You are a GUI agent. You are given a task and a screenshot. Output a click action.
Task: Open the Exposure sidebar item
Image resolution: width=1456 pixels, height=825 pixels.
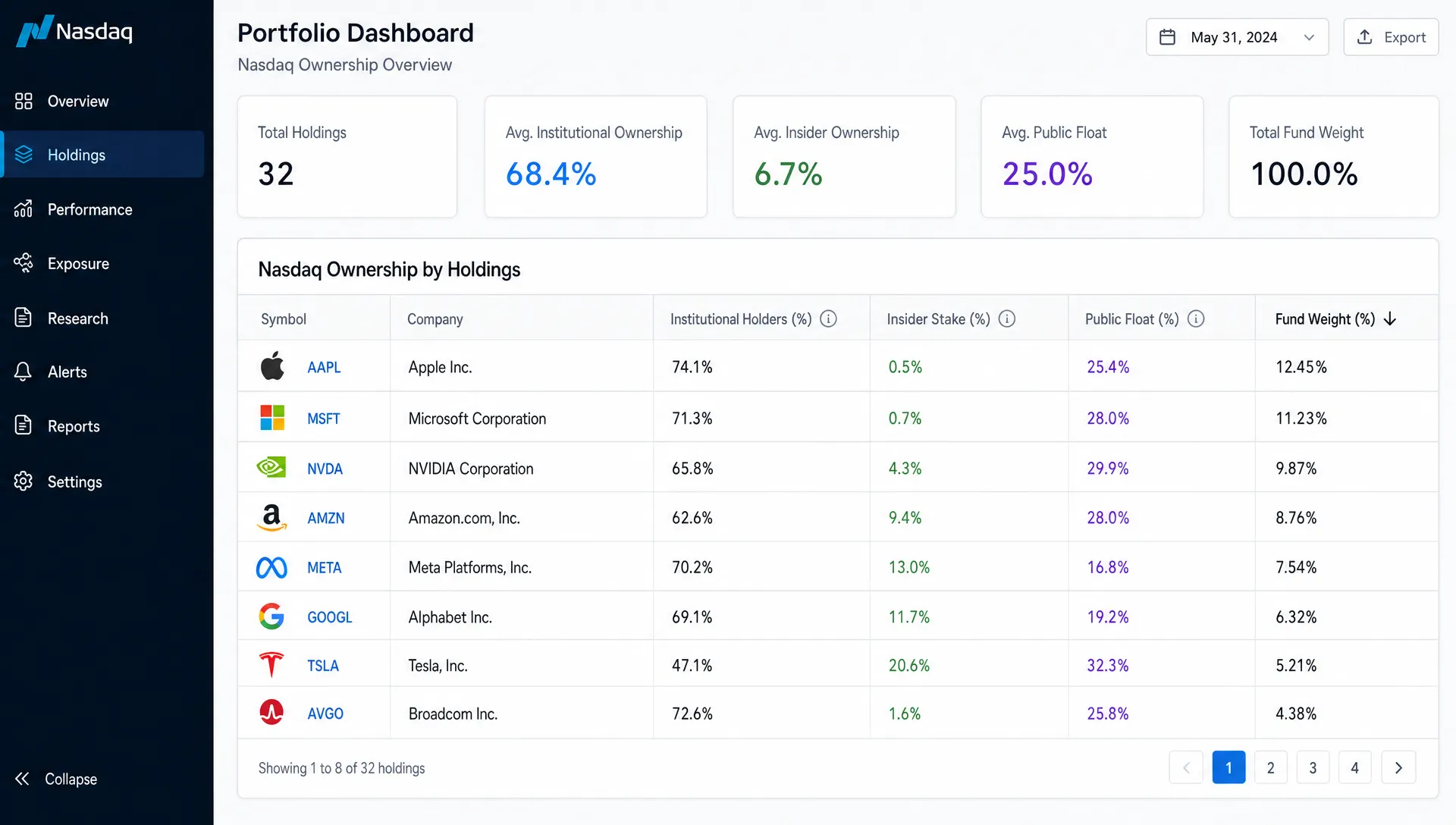[x=102, y=264]
